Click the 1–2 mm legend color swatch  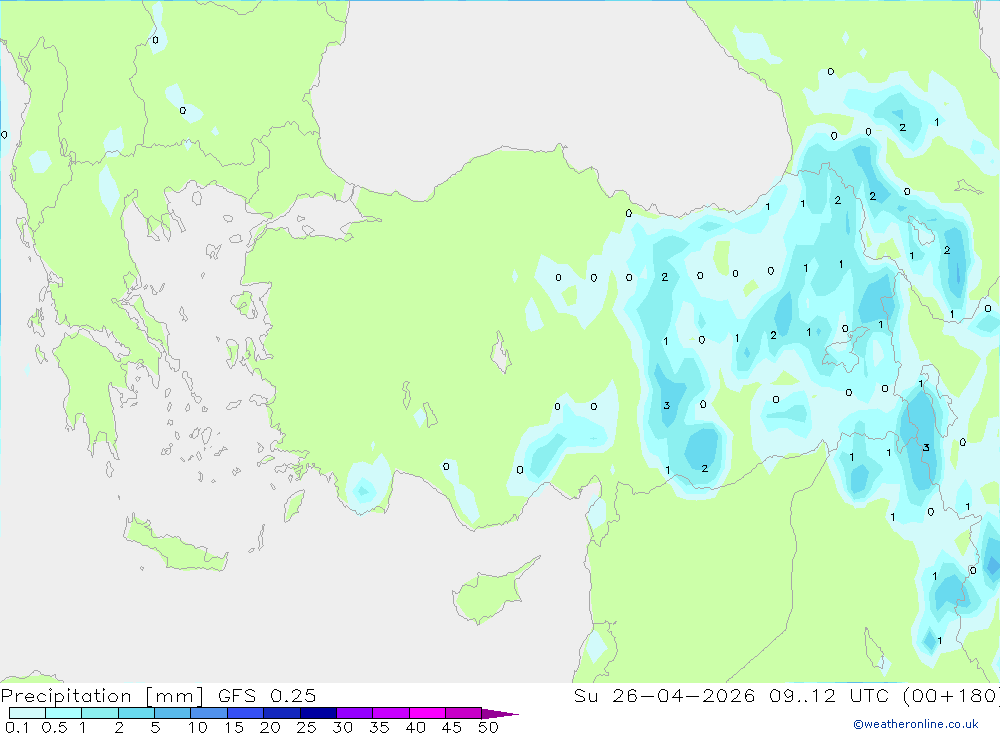(100, 713)
